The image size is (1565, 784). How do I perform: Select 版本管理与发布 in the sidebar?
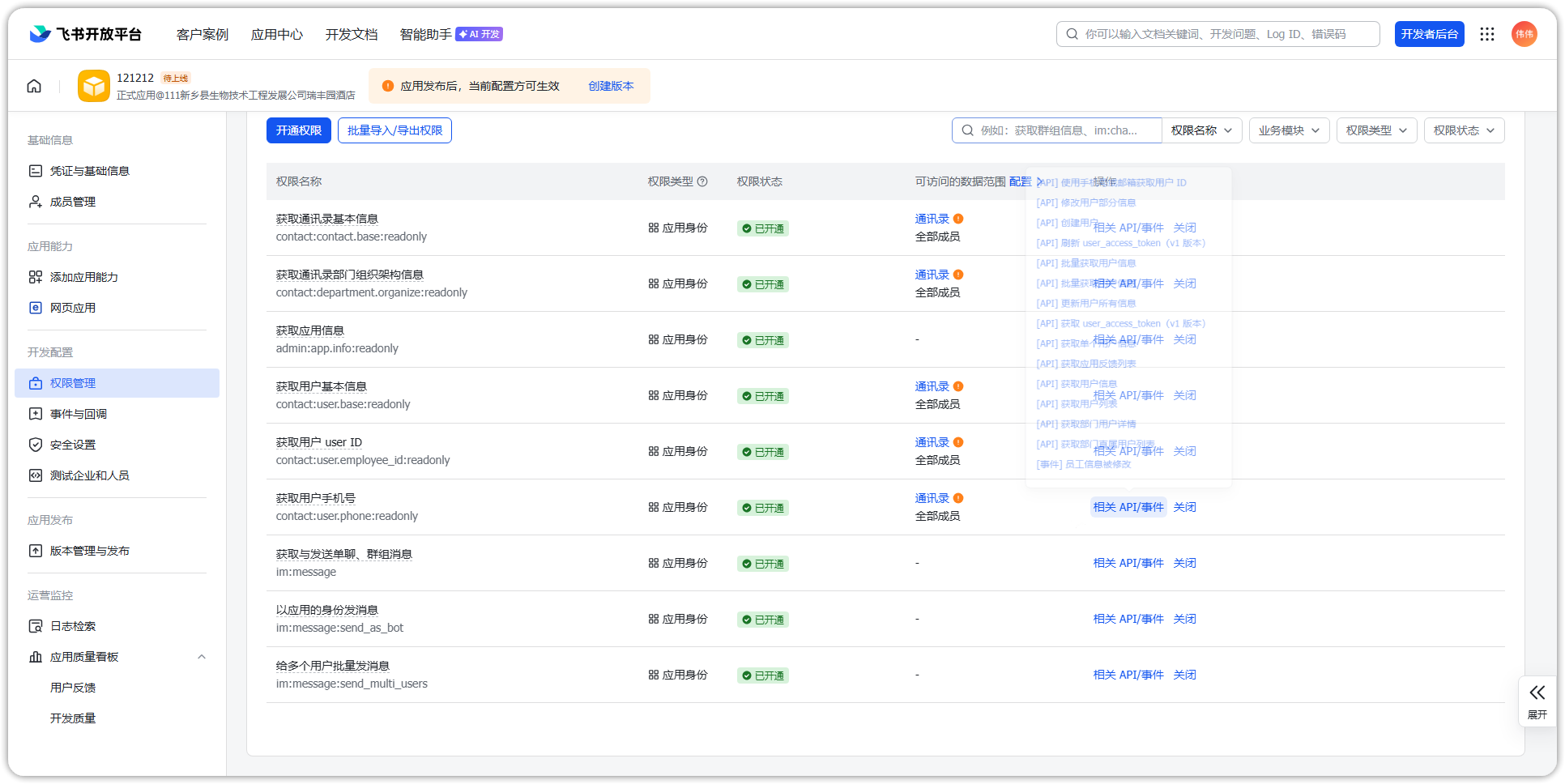pos(90,551)
